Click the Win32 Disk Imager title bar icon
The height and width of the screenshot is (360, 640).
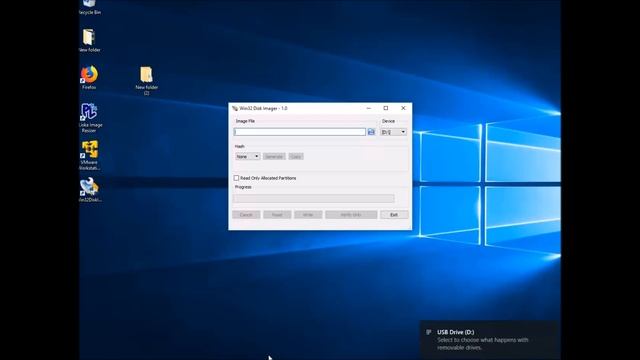tap(235, 108)
